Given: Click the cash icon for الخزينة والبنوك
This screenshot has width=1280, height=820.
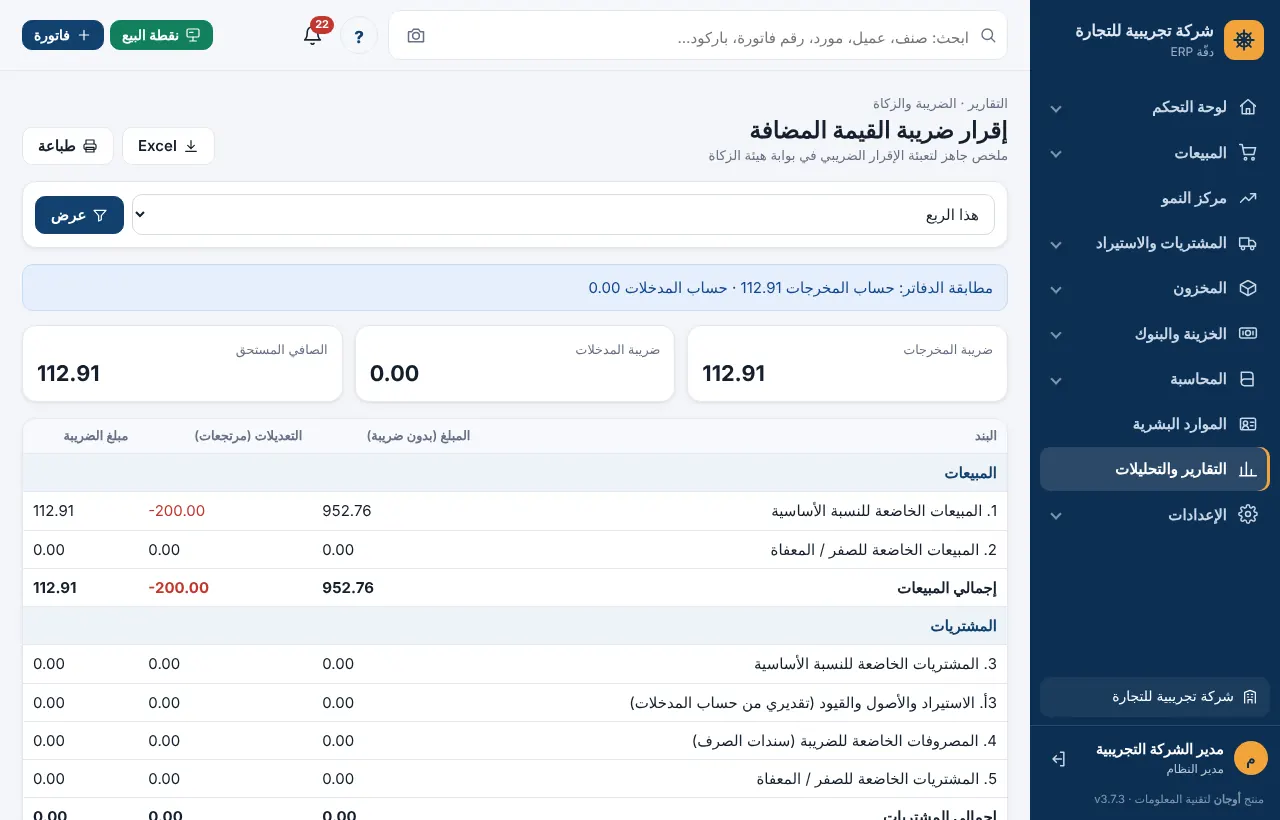Looking at the screenshot, I should point(1247,333).
